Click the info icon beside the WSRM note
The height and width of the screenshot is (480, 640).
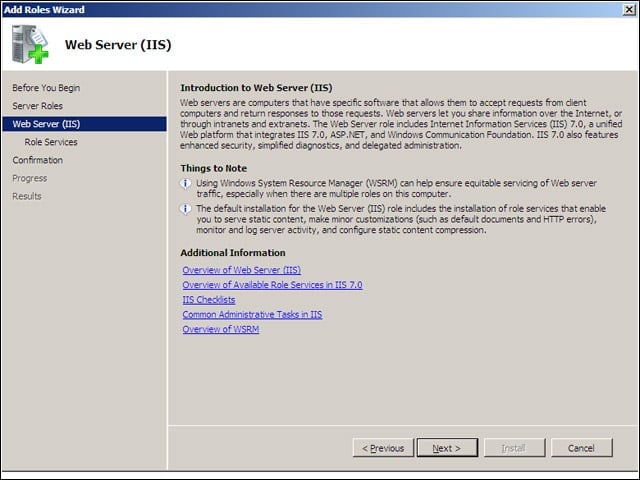coord(185,184)
